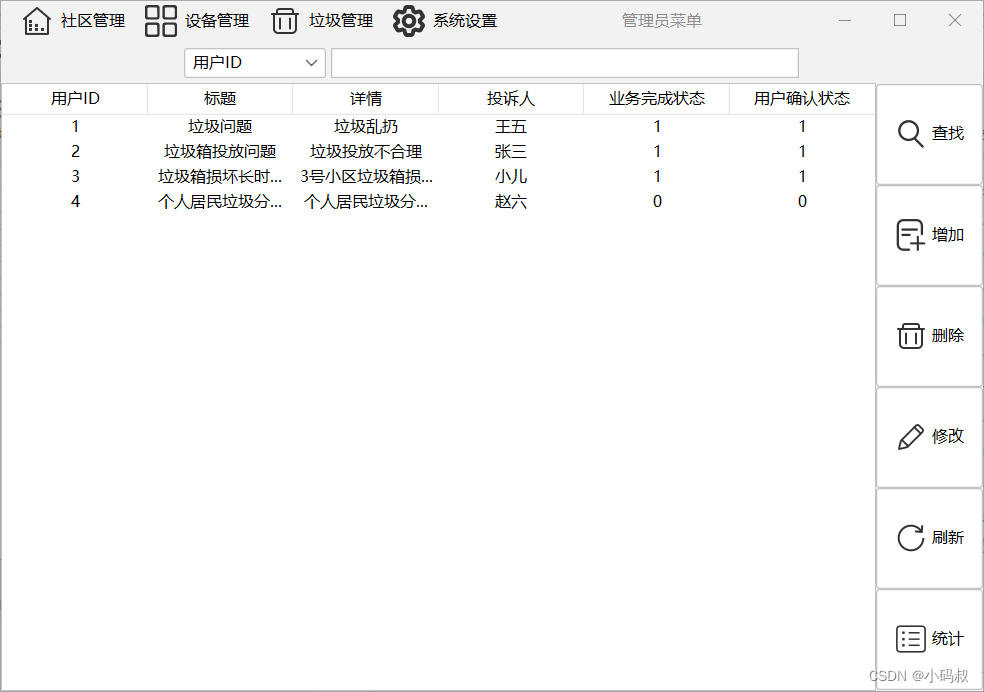
Task: Click the 删除 button label
Action: (x=948, y=336)
